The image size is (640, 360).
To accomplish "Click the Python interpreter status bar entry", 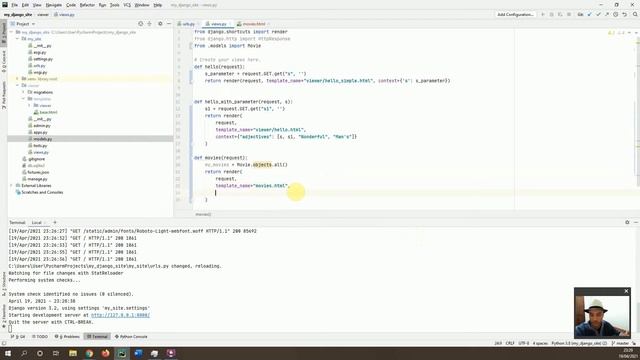I will click(x=579, y=343).
